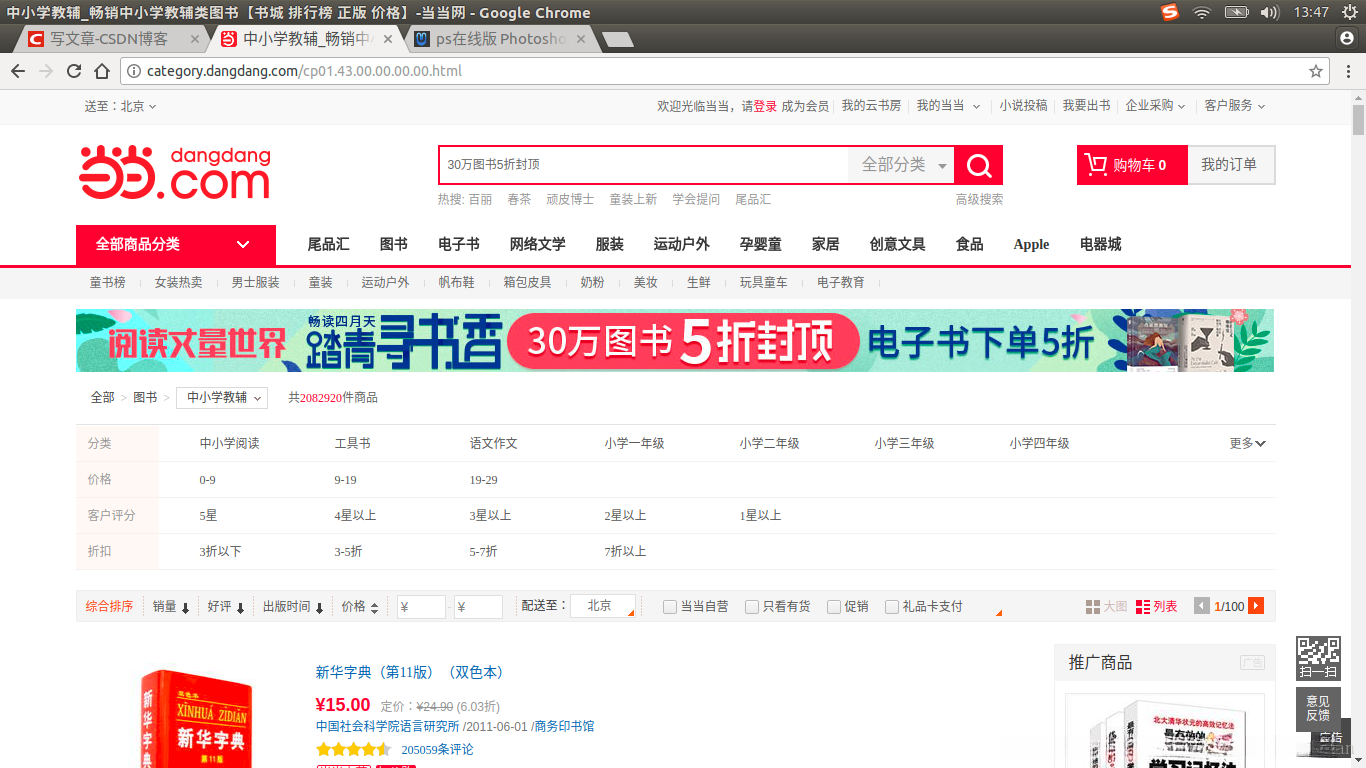The image size is (1366, 768).
Task: Switch to large image grid view
Action: pos(1106,607)
